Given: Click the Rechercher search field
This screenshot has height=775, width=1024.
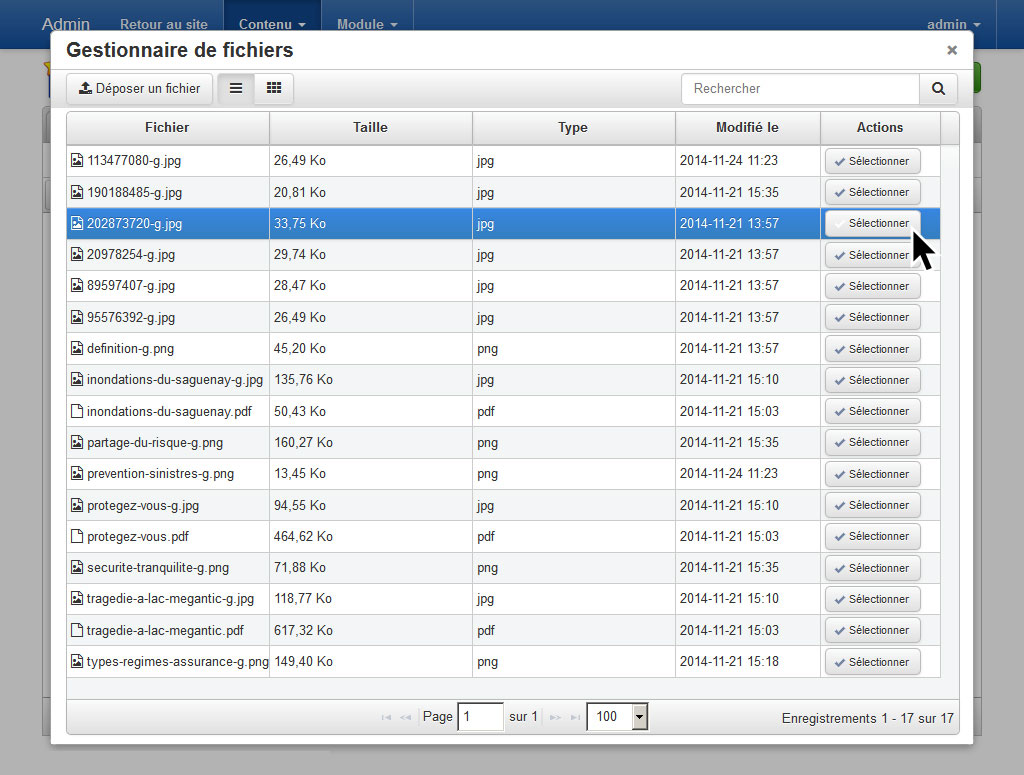Looking at the screenshot, I should 800,89.
